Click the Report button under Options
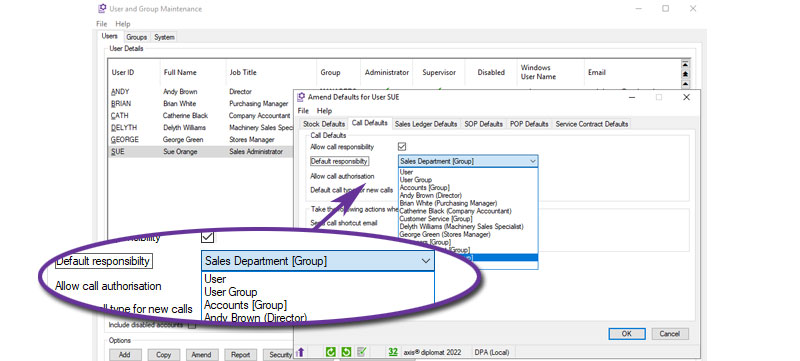 pyautogui.click(x=240, y=355)
